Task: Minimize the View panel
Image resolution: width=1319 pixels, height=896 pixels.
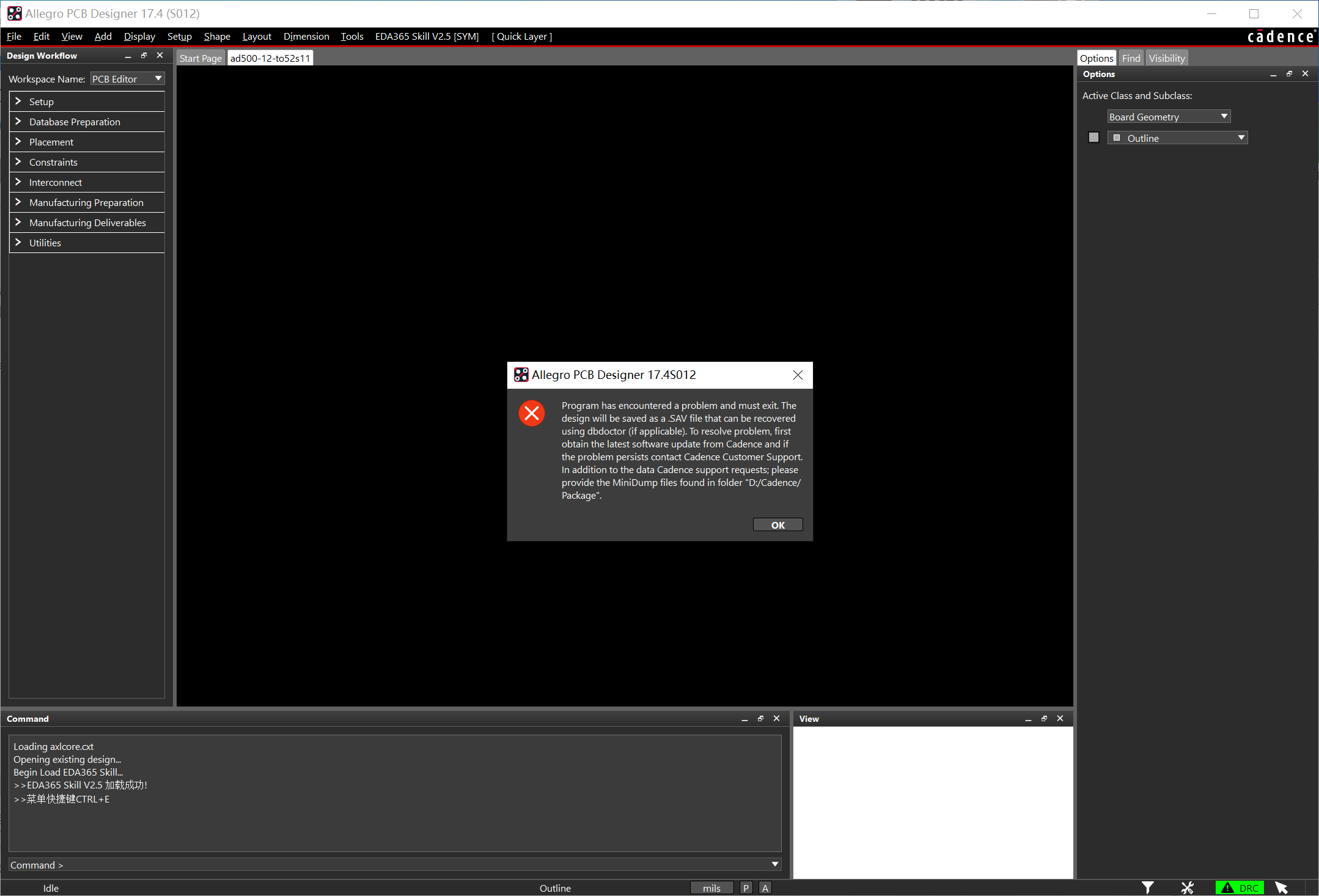Action: pos(1028,719)
